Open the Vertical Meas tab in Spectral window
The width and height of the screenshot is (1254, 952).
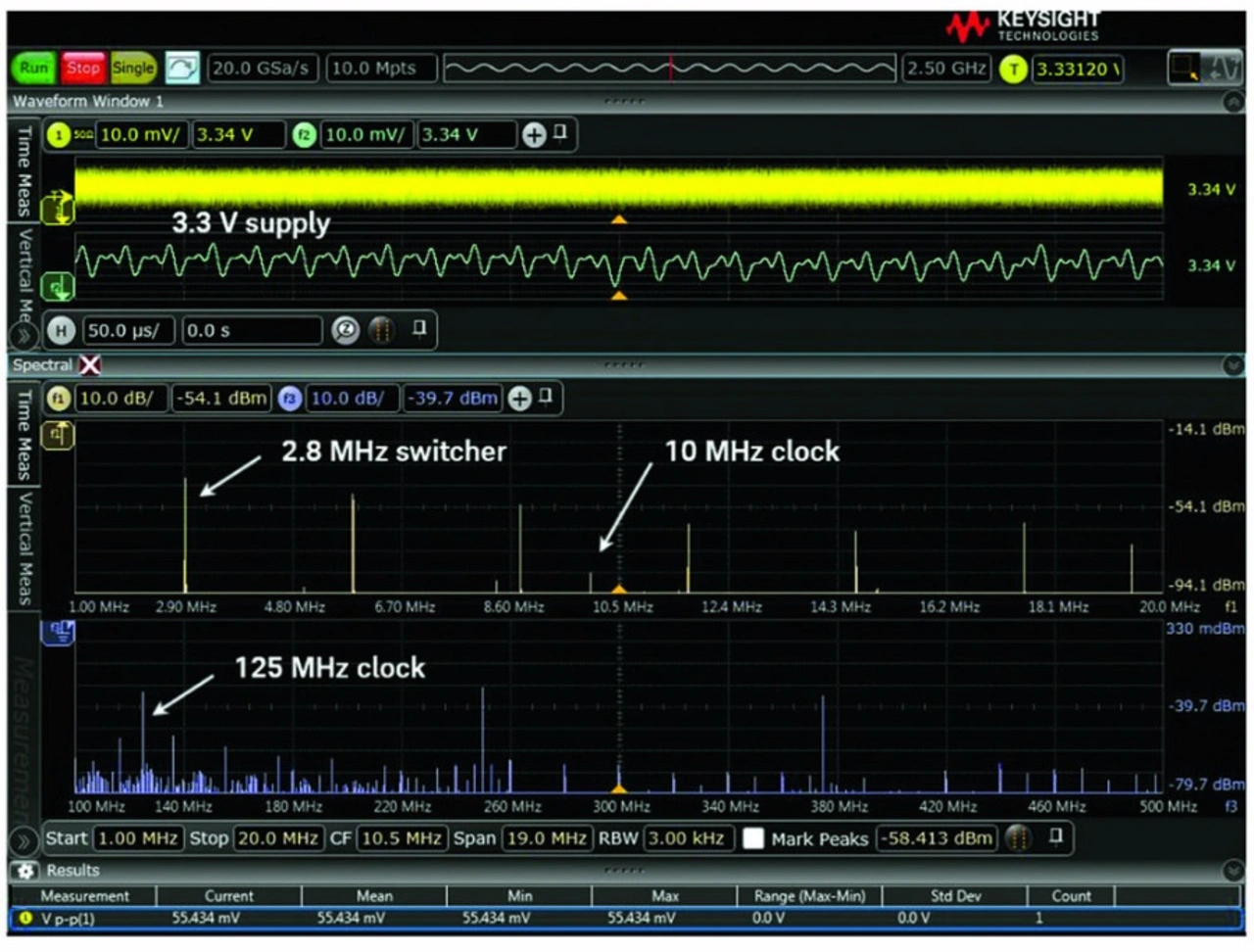[24, 548]
